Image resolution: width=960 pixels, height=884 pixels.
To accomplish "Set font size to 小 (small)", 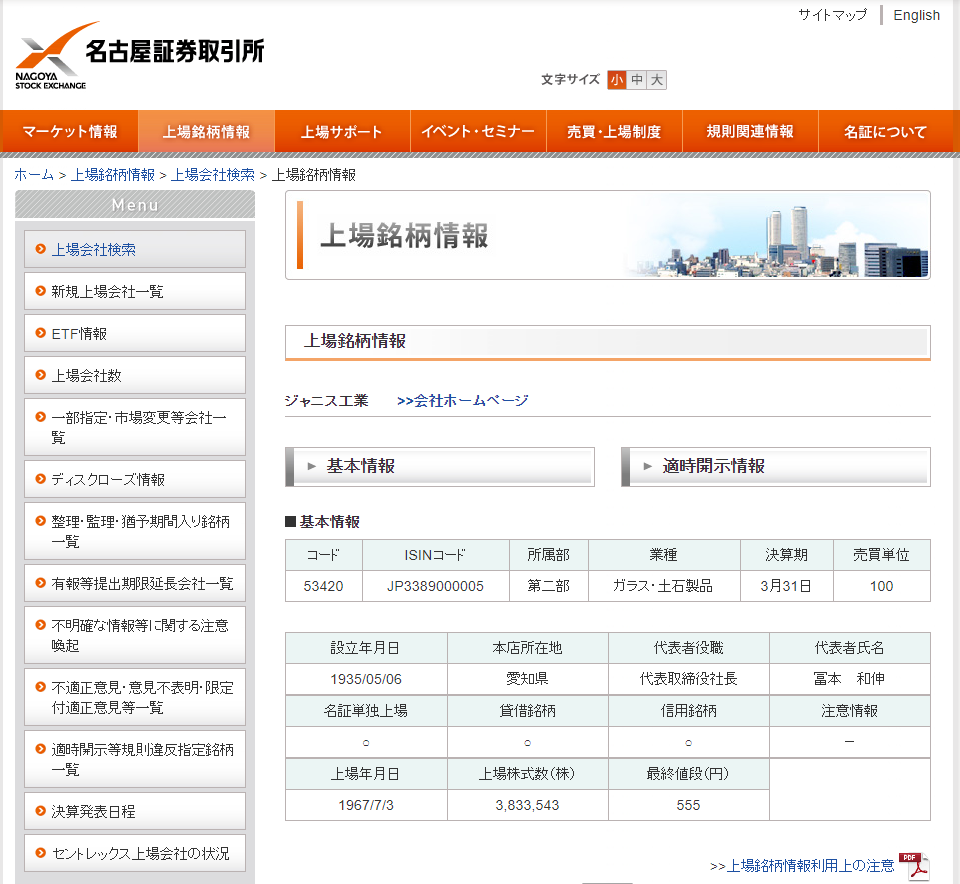I will pos(617,80).
